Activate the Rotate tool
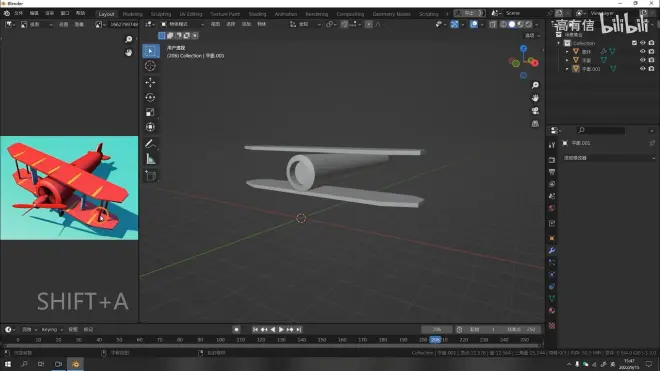660x371 pixels. tap(150, 97)
